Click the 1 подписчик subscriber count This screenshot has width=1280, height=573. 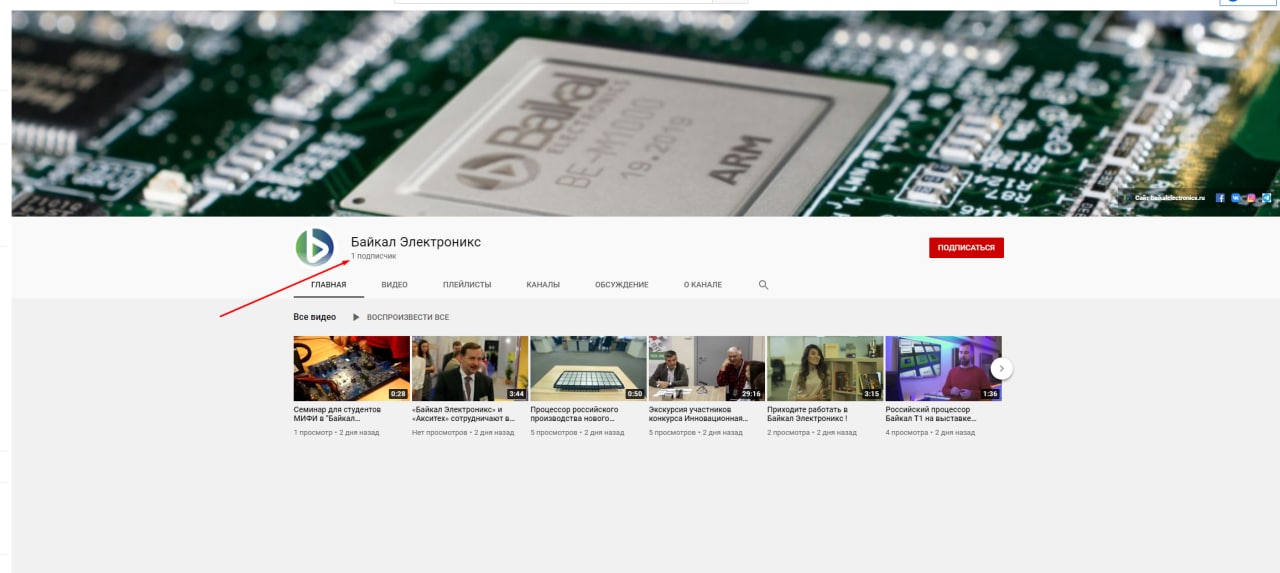click(x=373, y=257)
